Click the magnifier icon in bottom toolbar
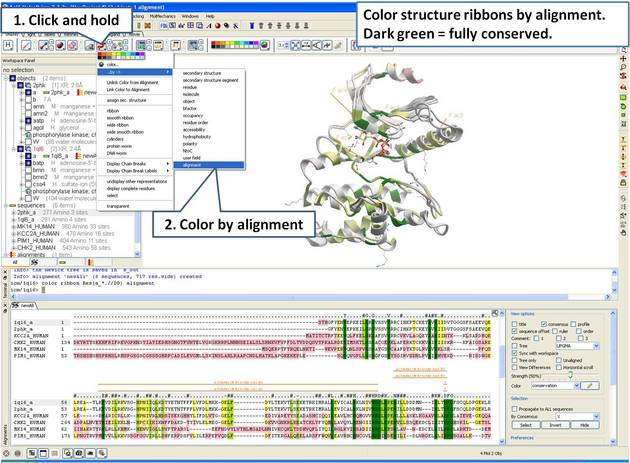The width and height of the screenshot is (630, 463). coord(102,453)
